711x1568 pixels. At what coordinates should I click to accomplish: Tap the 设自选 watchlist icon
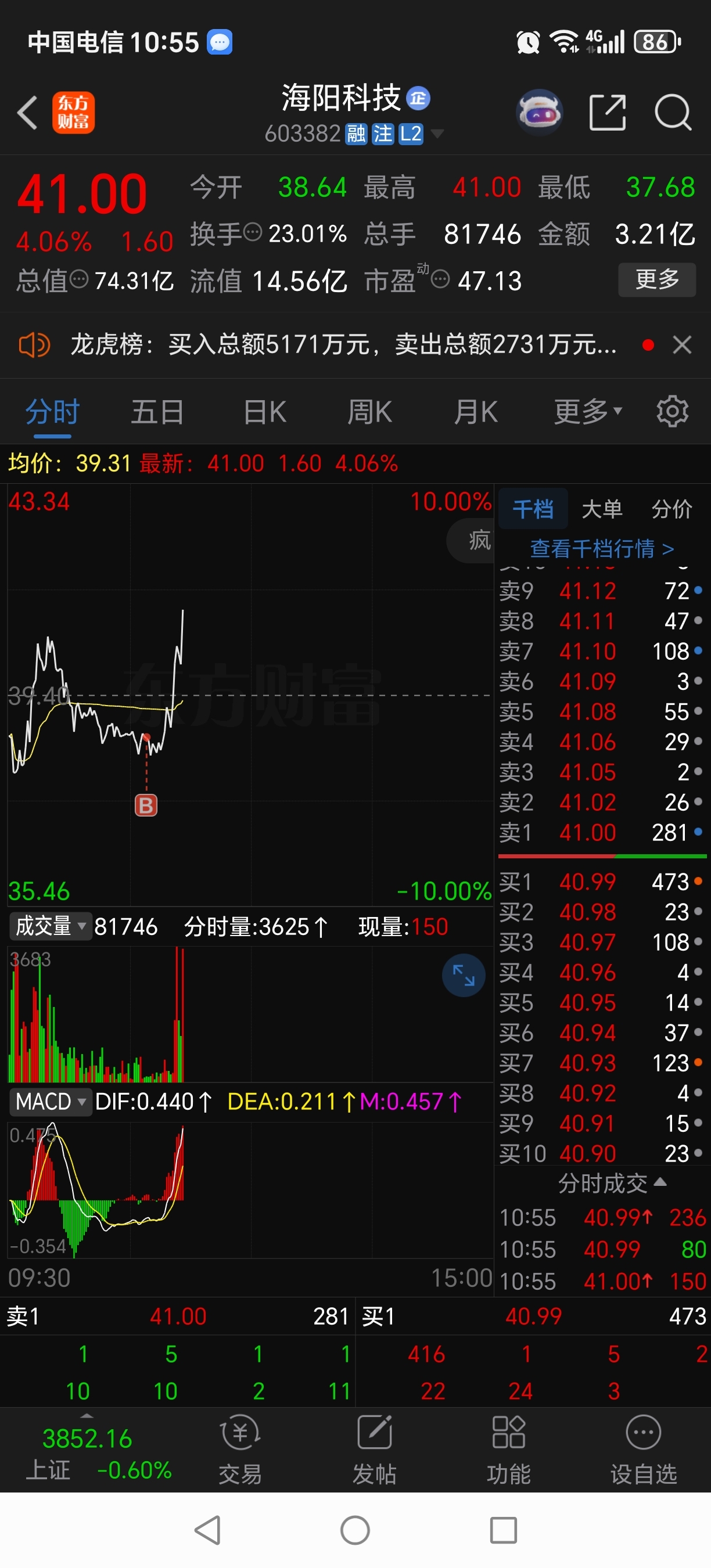pyautogui.click(x=644, y=1451)
